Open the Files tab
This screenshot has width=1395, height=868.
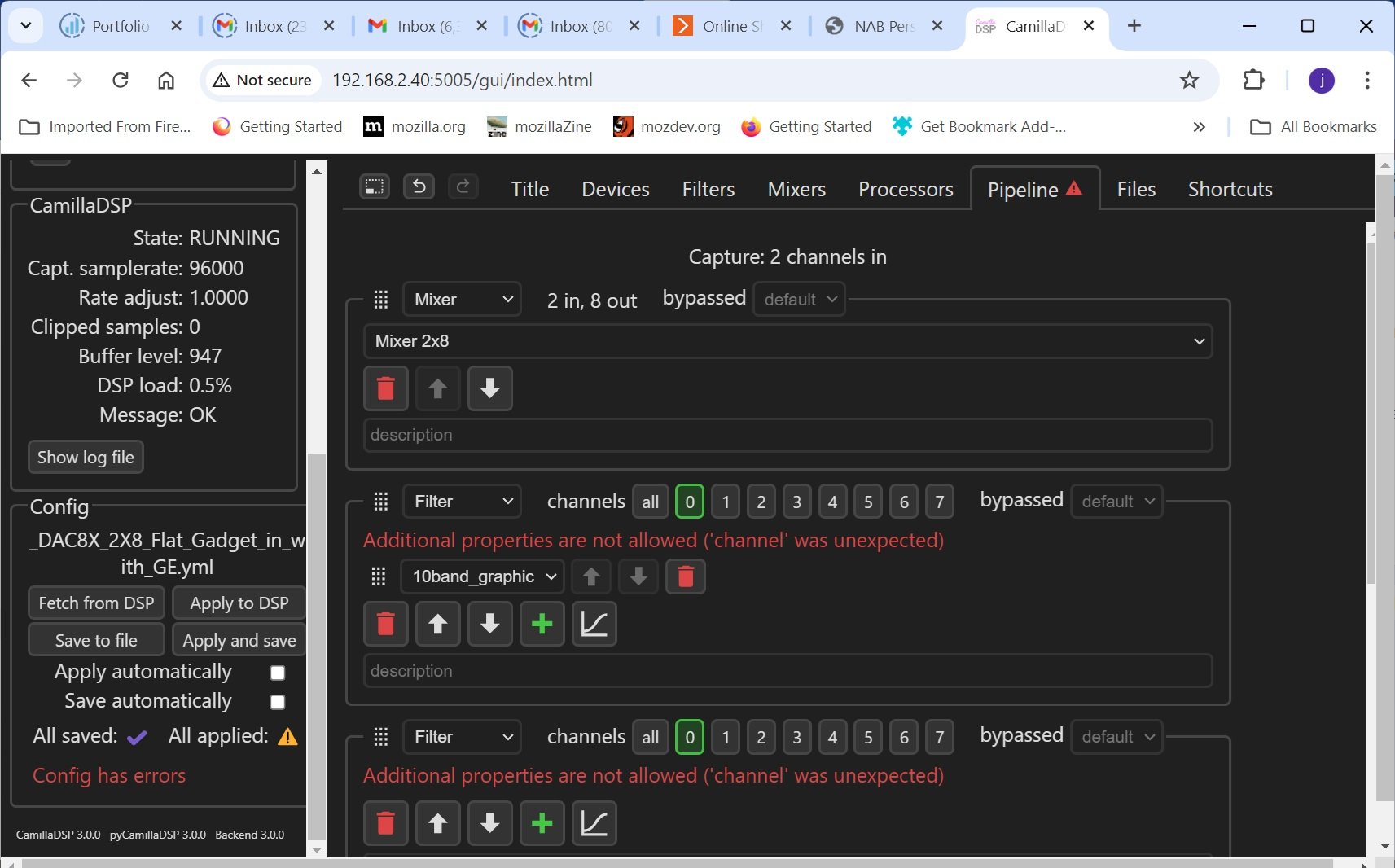[x=1136, y=189]
